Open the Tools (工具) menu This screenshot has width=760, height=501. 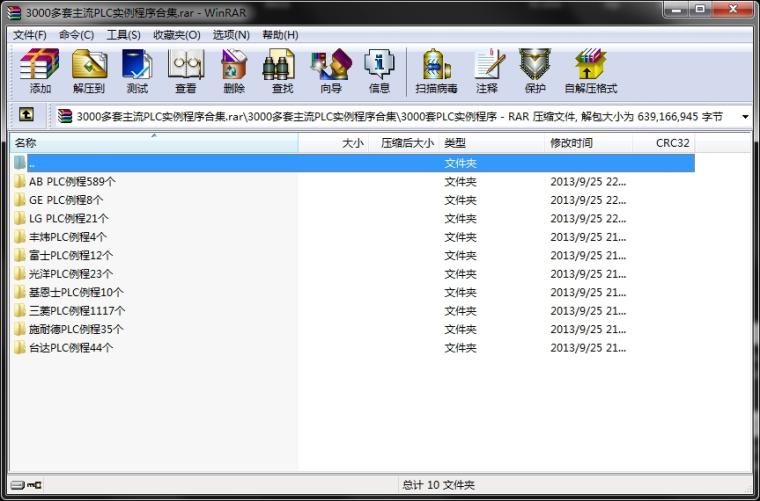pyautogui.click(x=124, y=35)
